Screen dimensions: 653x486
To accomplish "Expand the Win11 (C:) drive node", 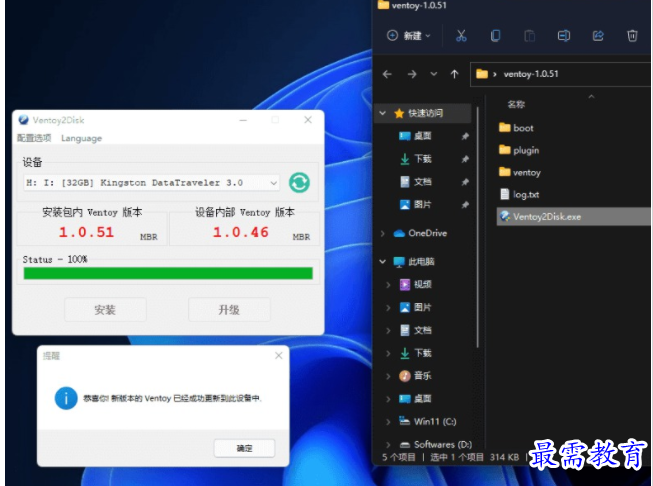I will [388, 422].
